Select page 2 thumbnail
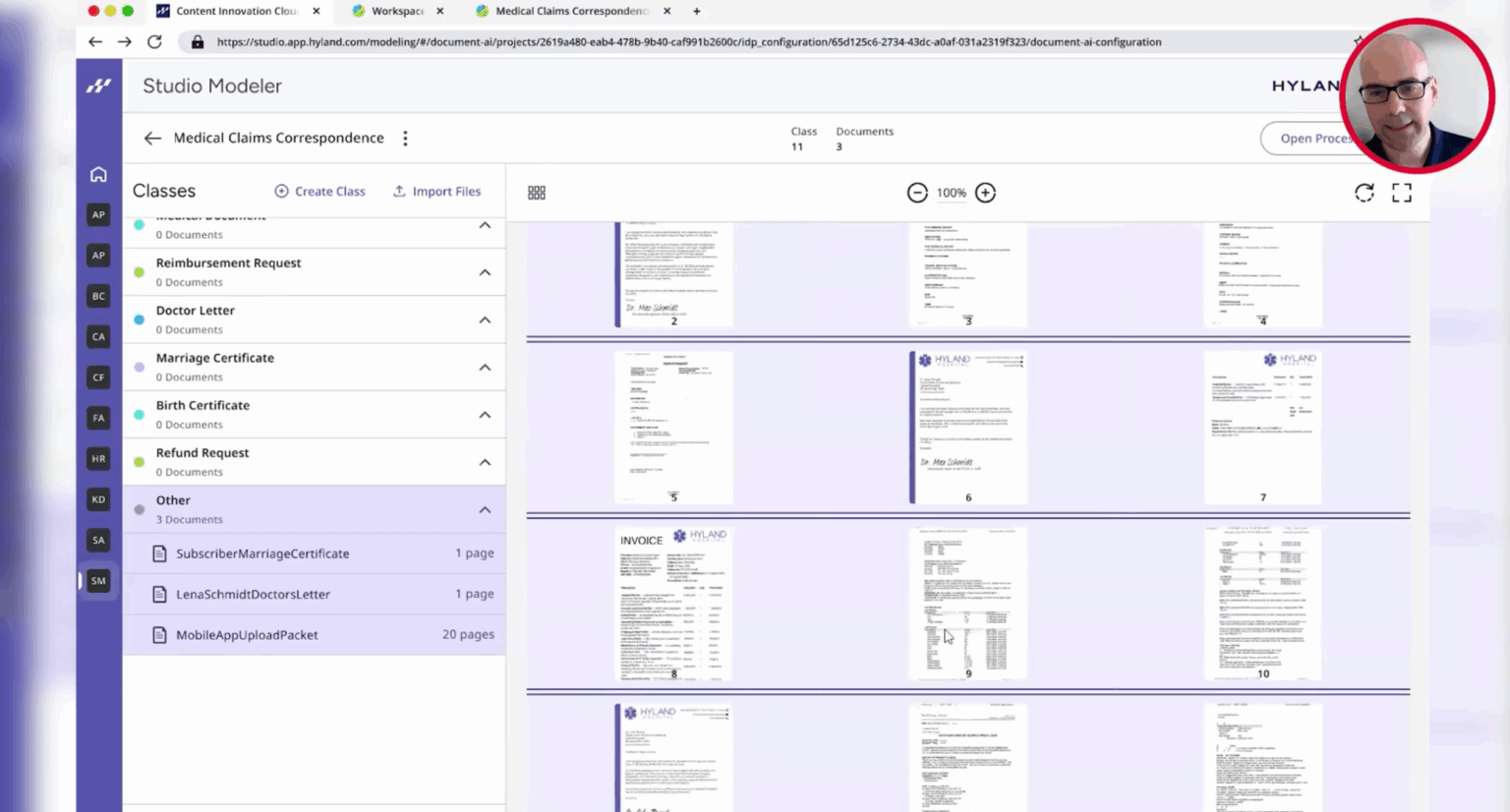 point(673,274)
